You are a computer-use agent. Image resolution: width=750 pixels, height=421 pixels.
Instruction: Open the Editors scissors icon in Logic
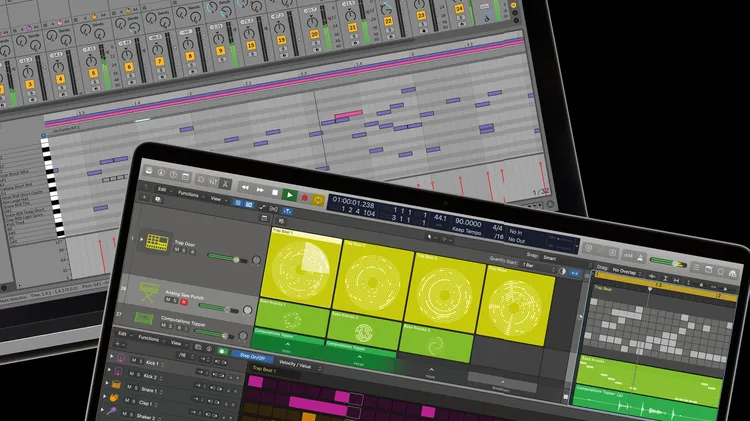(x=225, y=183)
